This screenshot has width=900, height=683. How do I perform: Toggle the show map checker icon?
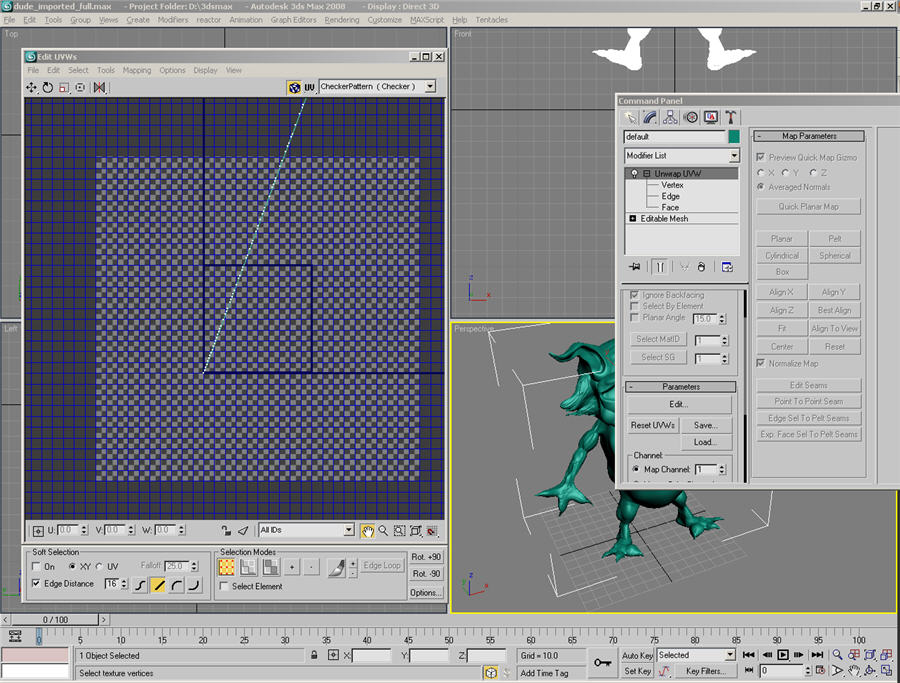point(294,87)
